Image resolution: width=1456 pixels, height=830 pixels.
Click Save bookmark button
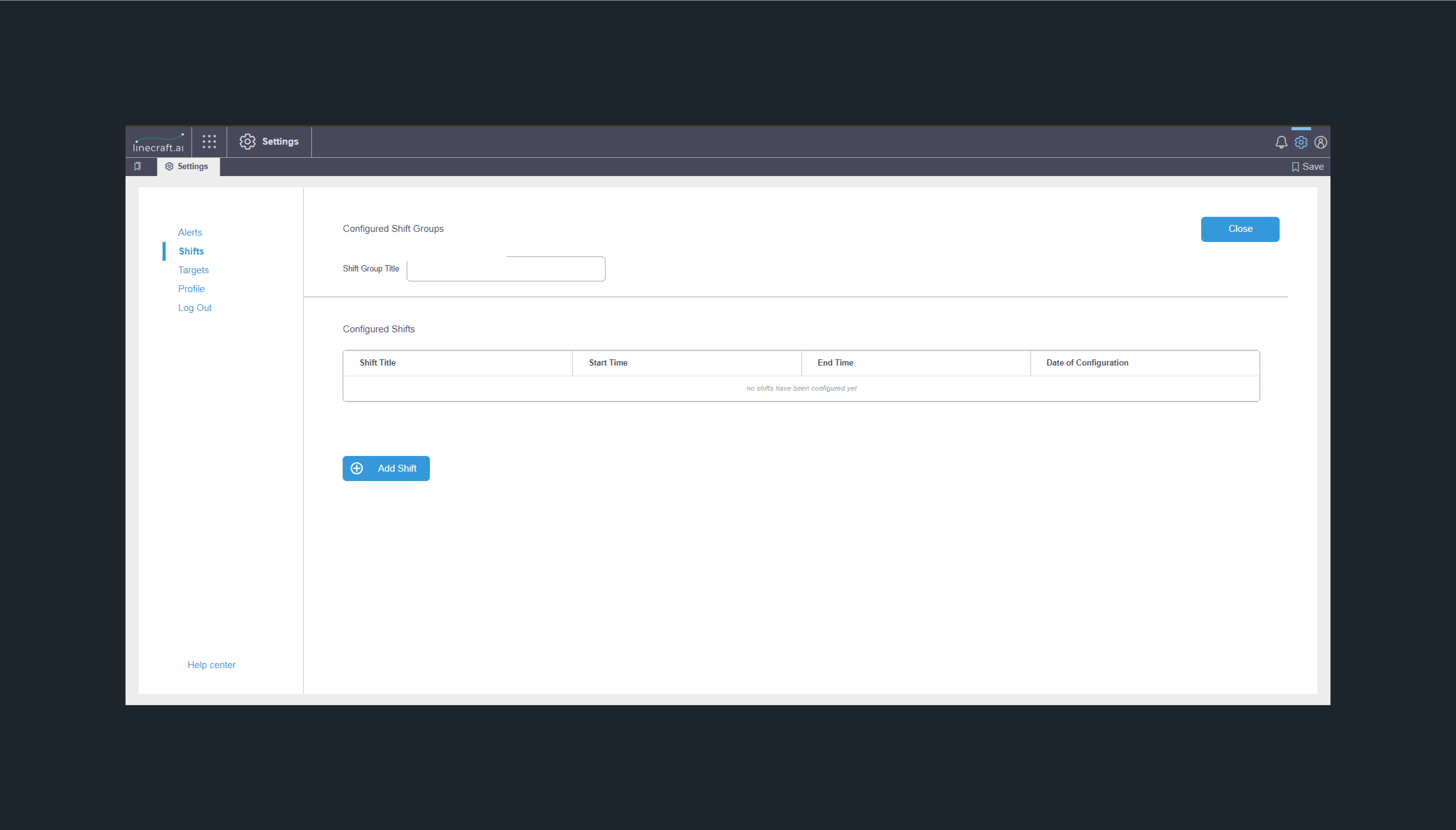tap(1307, 166)
